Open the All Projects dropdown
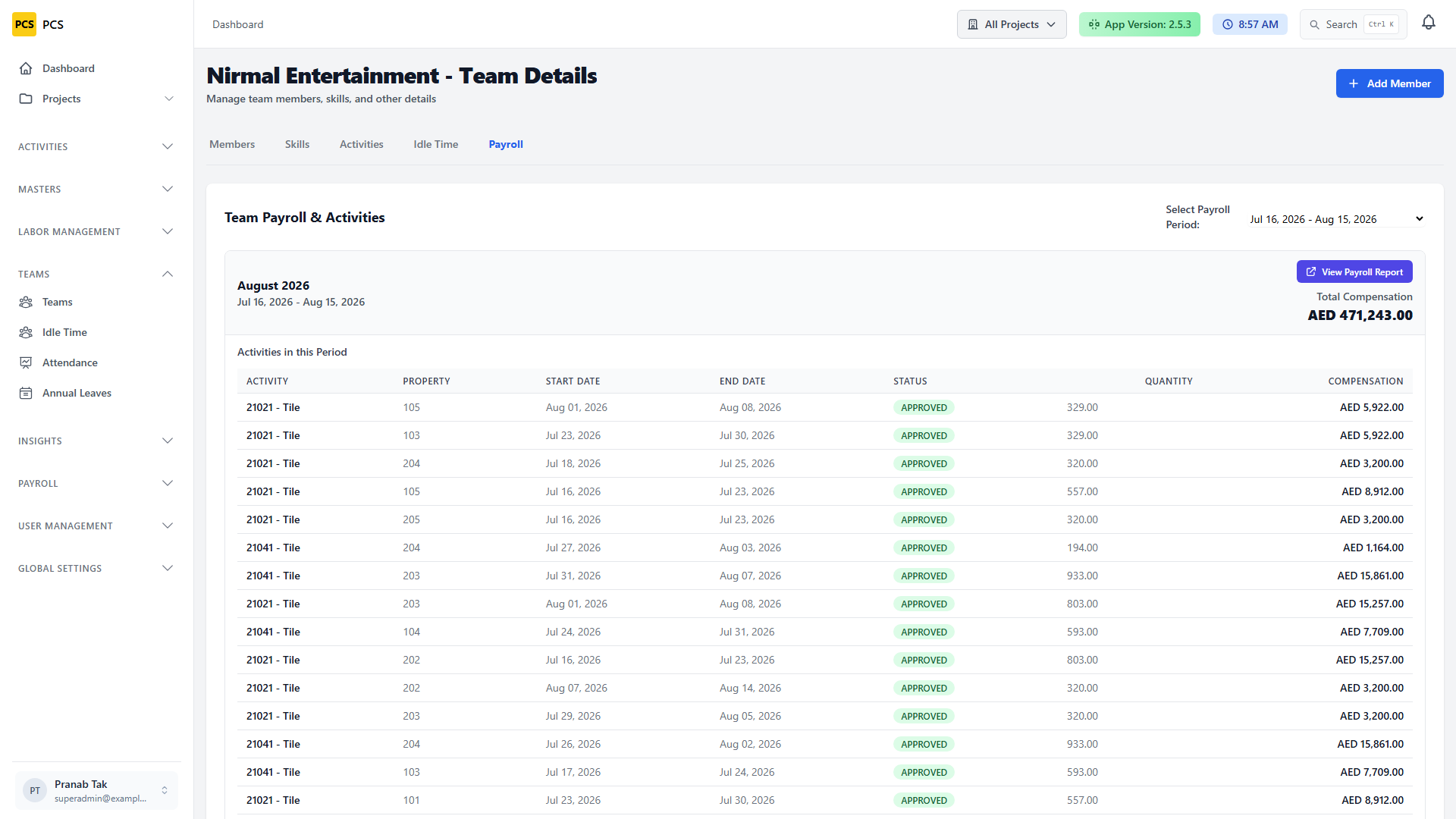The width and height of the screenshot is (1456, 819). coord(1012,24)
